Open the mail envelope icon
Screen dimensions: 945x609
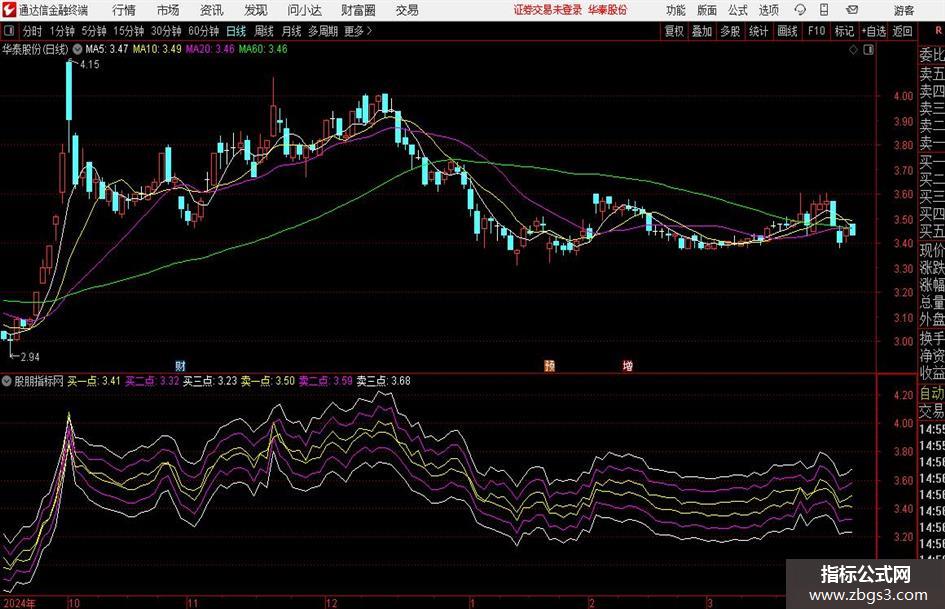click(x=852, y=10)
